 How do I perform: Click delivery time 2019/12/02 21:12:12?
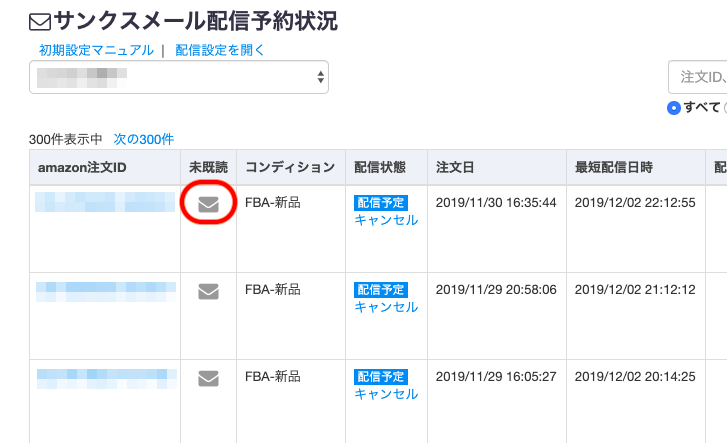pos(635,290)
